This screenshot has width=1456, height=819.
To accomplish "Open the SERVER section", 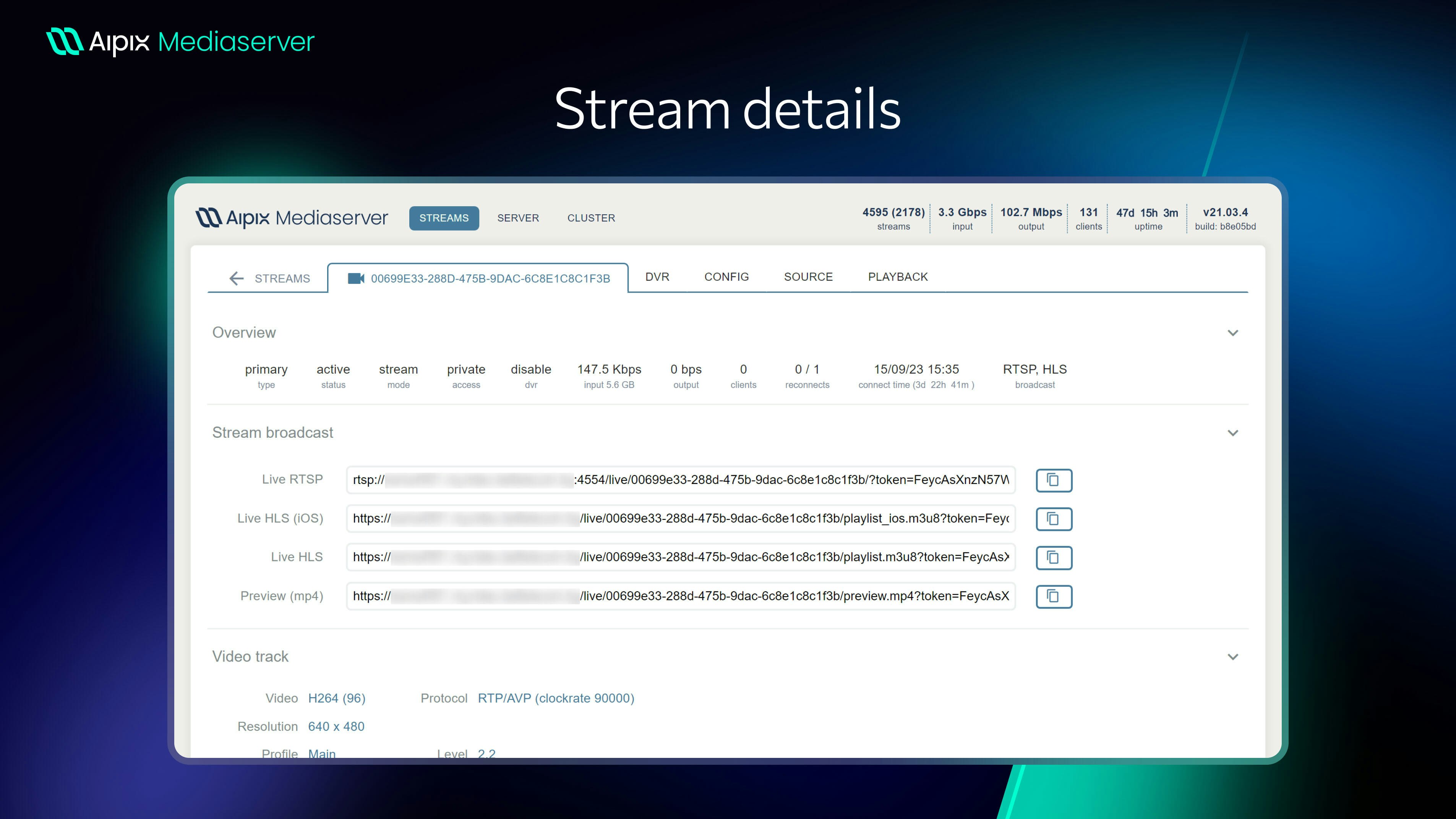I will (x=518, y=218).
